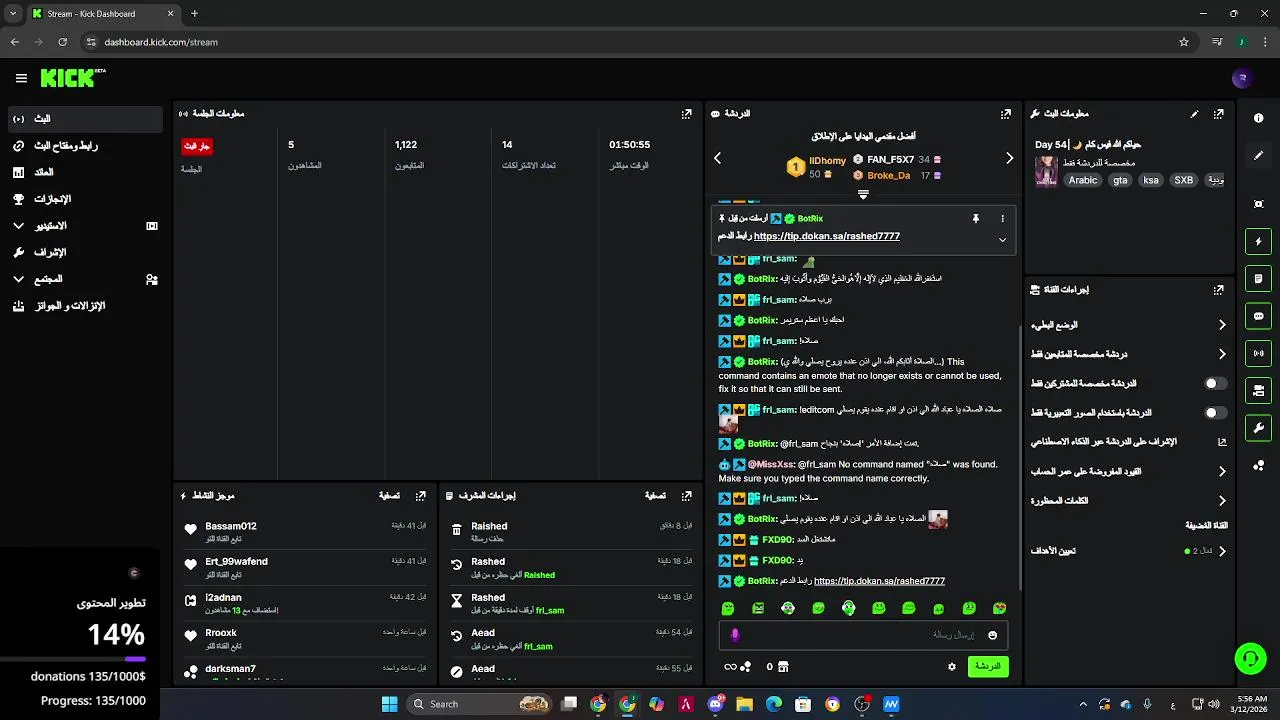Open the pinned message more options menu
The height and width of the screenshot is (720, 1280).
[1002, 218]
